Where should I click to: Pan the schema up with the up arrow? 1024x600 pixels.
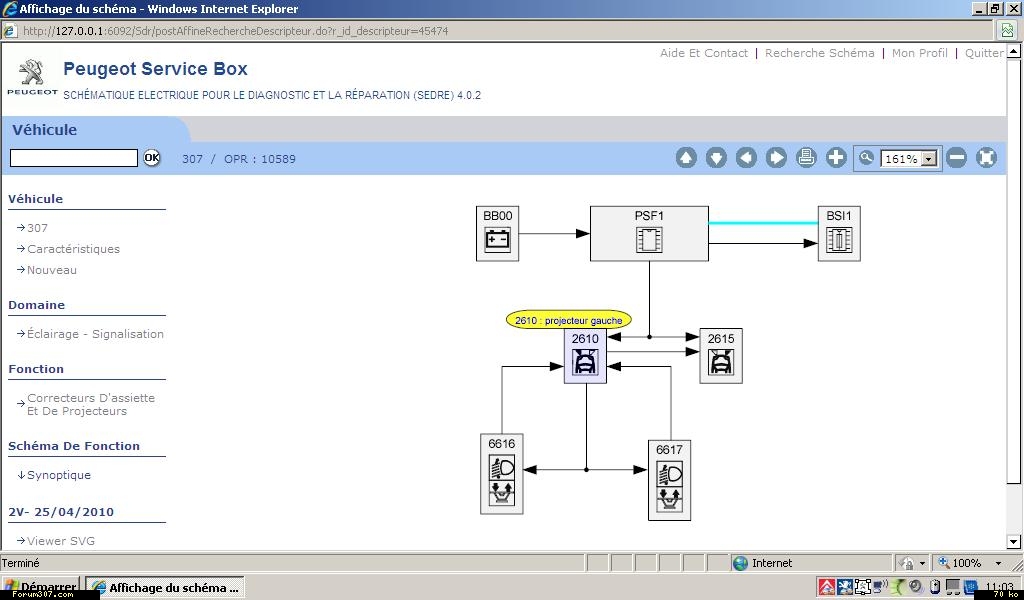point(686,158)
